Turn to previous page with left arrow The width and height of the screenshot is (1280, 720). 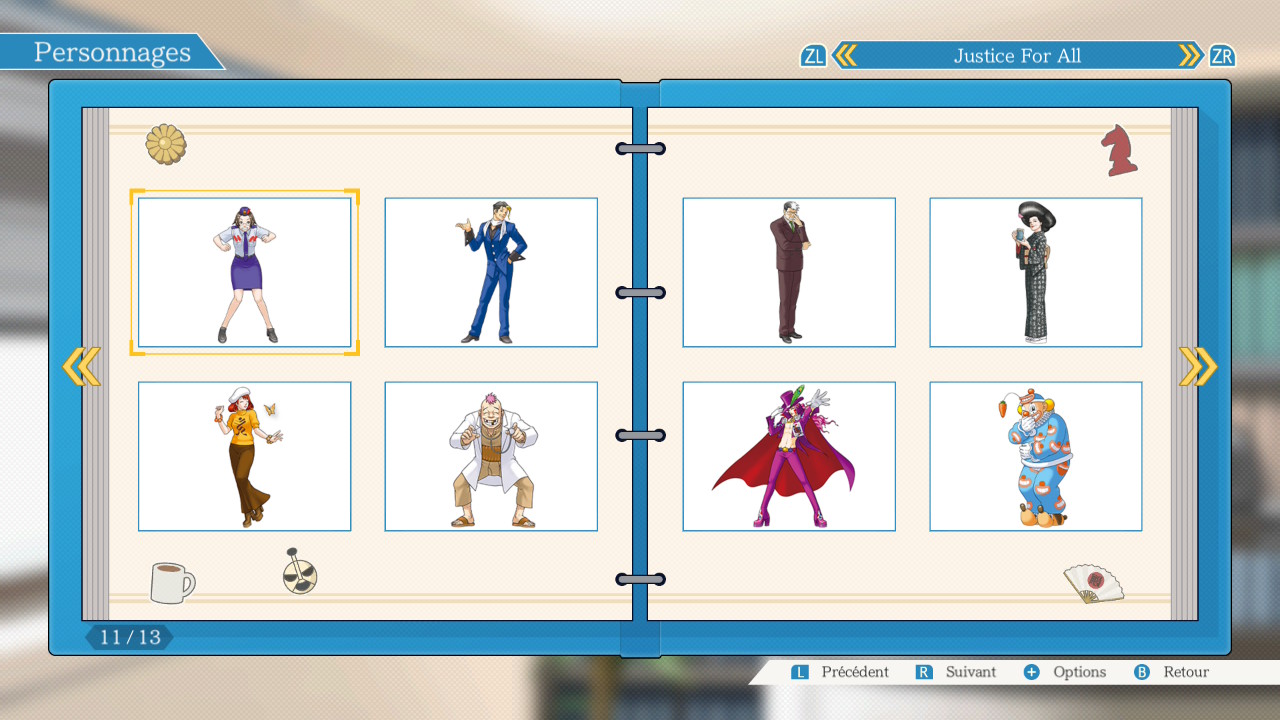tap(81, 367)
